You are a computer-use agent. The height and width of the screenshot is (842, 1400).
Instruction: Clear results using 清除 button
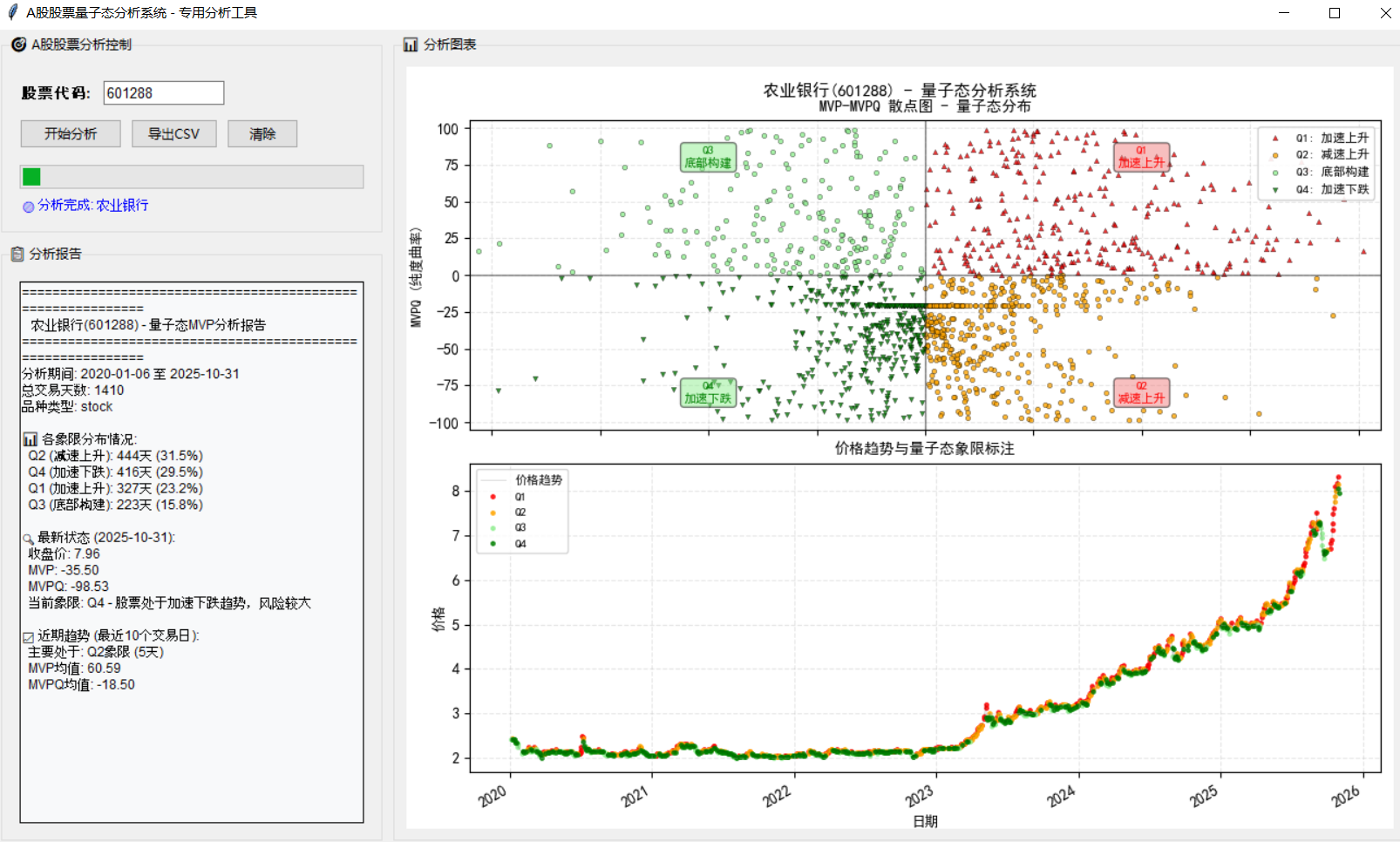[x=262, y=133]
